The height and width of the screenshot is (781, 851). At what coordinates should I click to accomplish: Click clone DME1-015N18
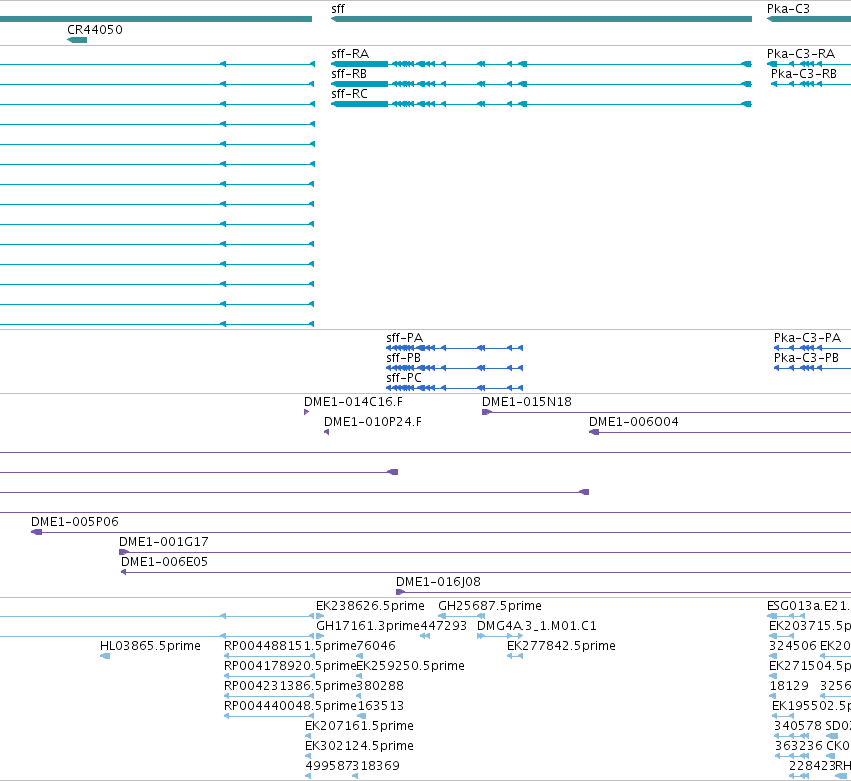pyautogui.click(x=666, y=412)
